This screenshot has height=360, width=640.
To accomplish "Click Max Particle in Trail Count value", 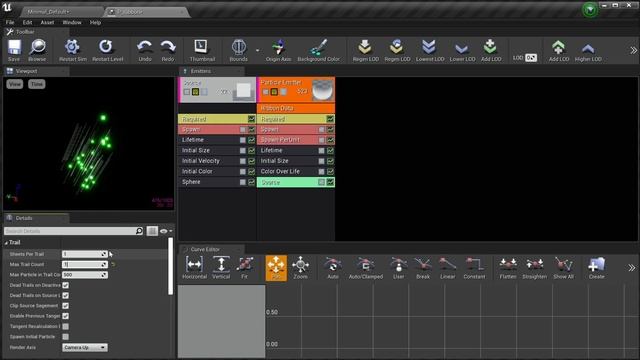I will click(x=84, y=275).
